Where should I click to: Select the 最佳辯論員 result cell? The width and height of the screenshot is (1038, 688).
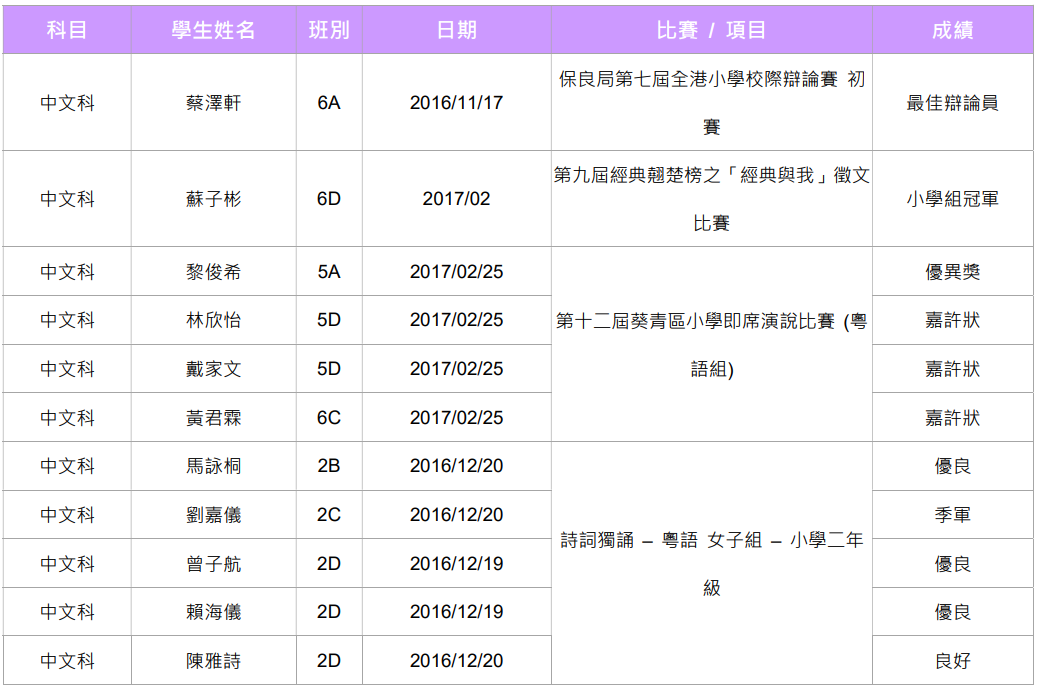pyautogui.click(x=952, y=103)
